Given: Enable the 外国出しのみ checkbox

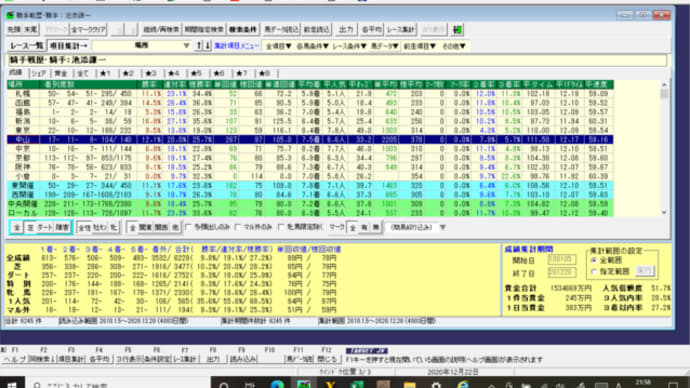Looking at the screenshot, I should click(189, 227).
